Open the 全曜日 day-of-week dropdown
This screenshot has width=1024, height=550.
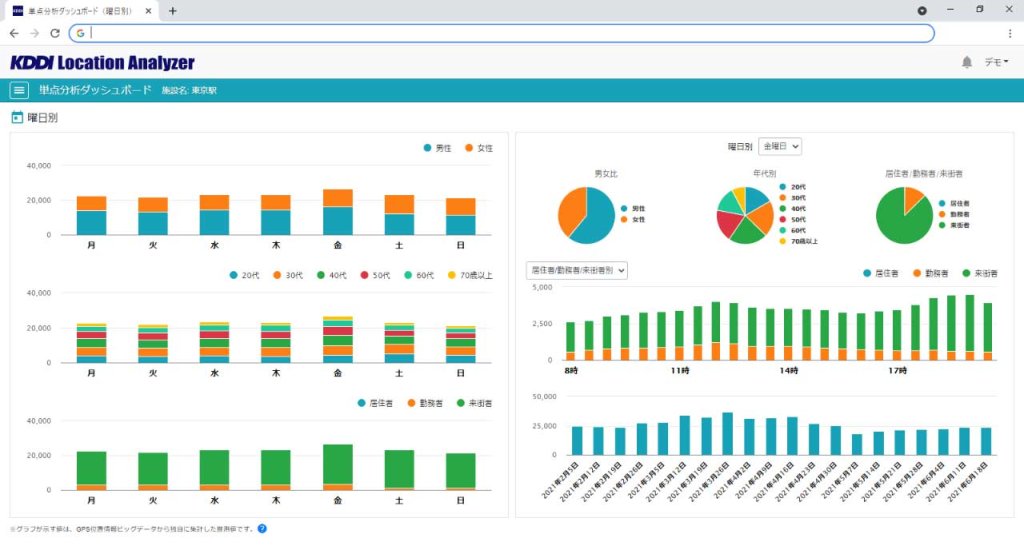[x=780, y=147]
